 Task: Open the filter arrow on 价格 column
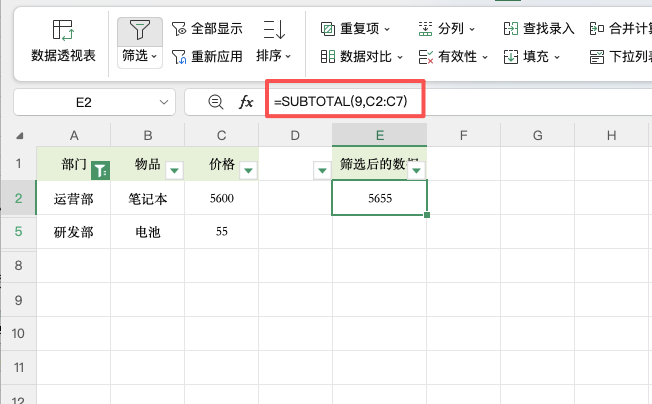click(248, 170)
